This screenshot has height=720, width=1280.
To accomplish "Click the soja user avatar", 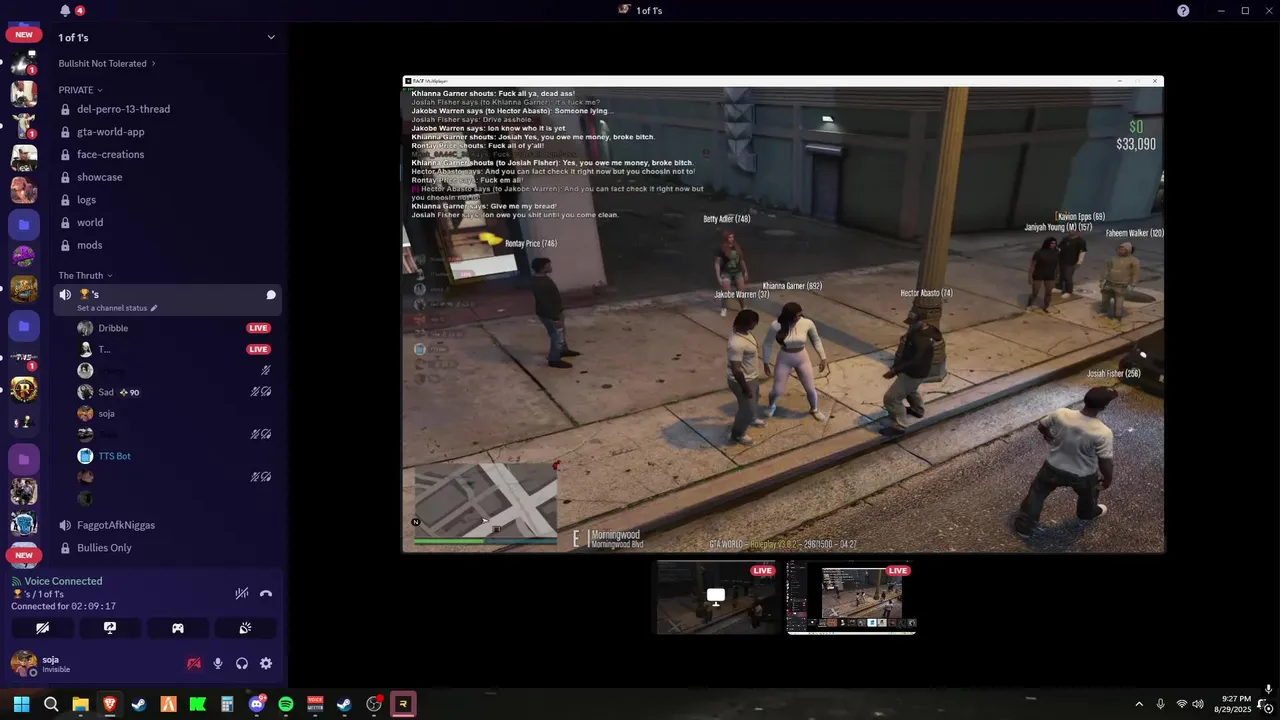I will coord(23,663).
